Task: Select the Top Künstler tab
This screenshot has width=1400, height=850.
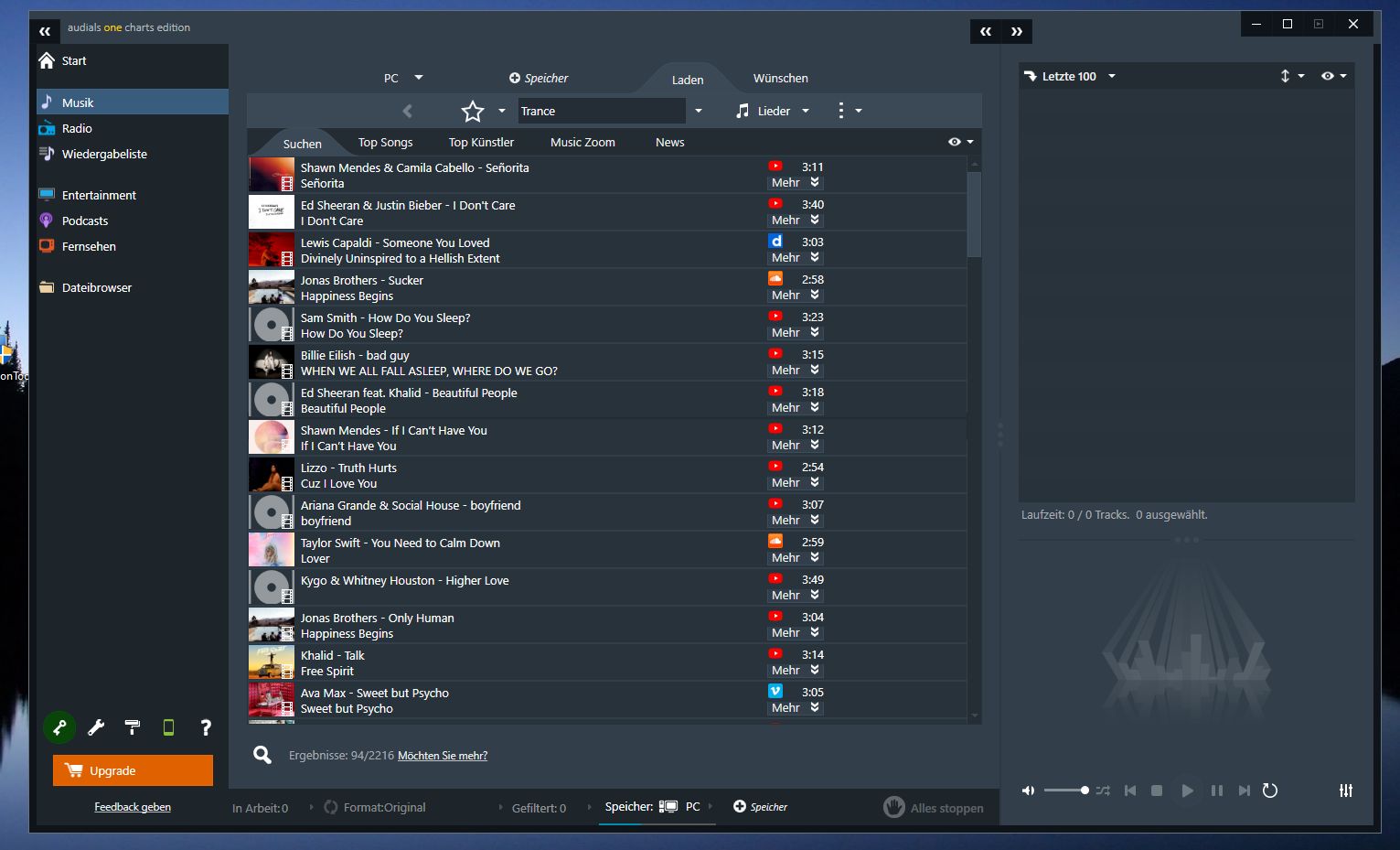Action: click(x=481, y=143)
